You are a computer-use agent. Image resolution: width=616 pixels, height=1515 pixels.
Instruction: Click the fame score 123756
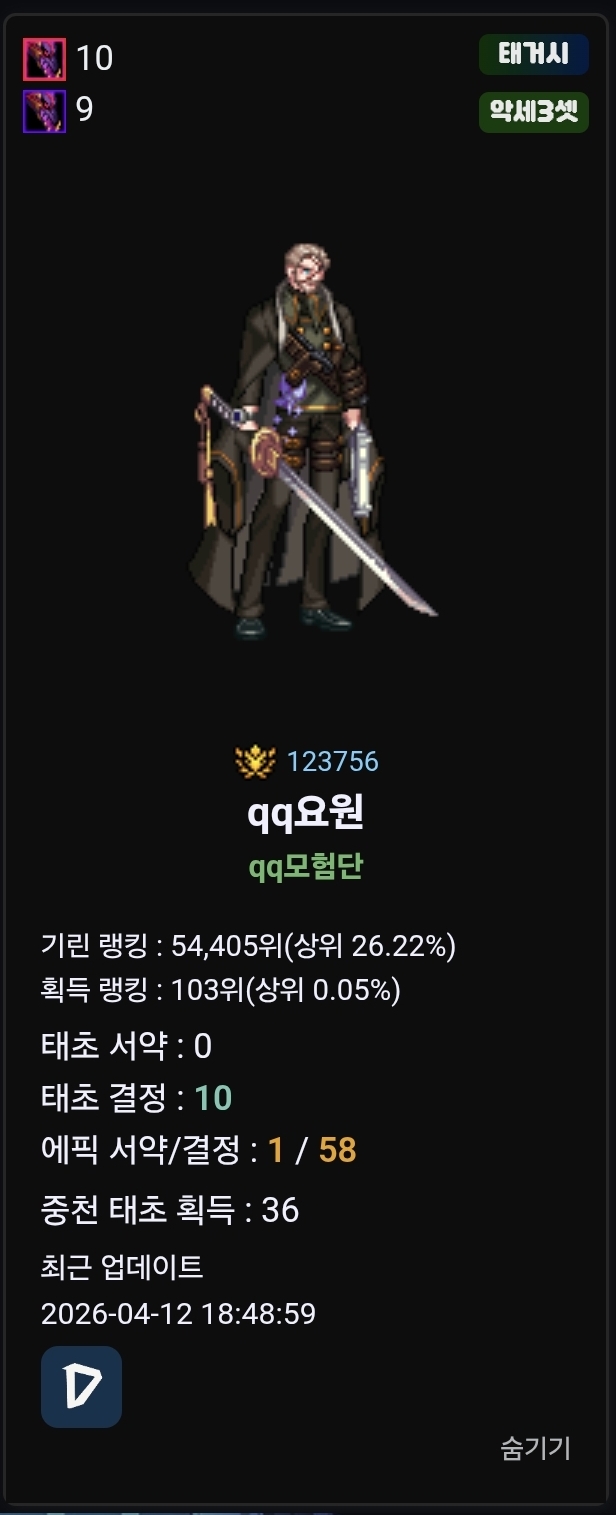[333, 762]
